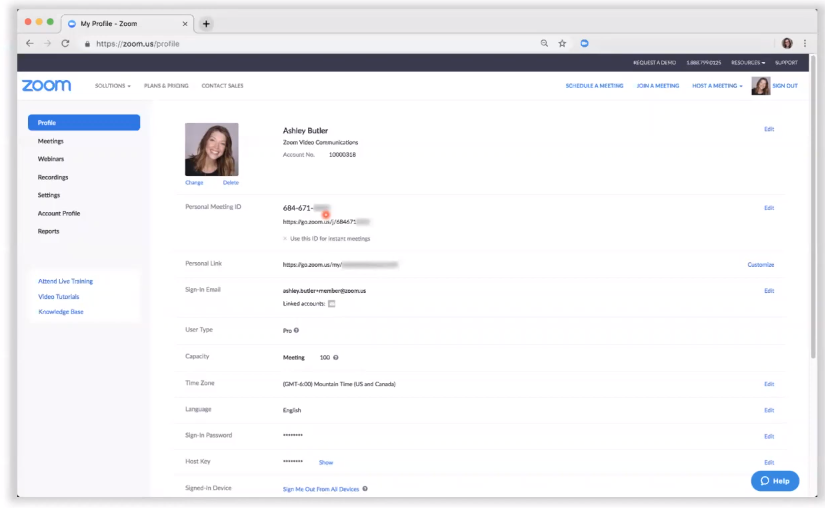Screen dimensions: 825x508
Task: Click the lock icon in address bar
Action: [87, 44]
